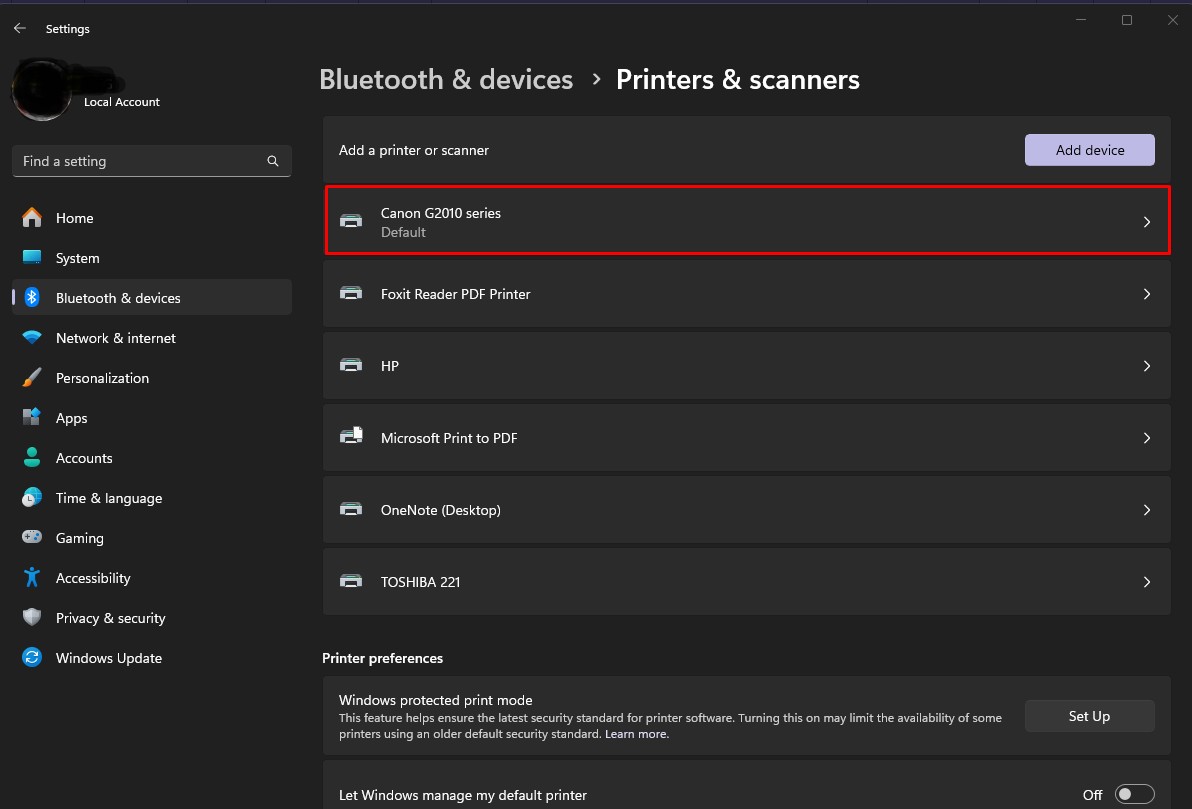Click the Foxit Reader PDF Printer icon
Viewport: 1192px width, 809px height.
tap(350, 293)
